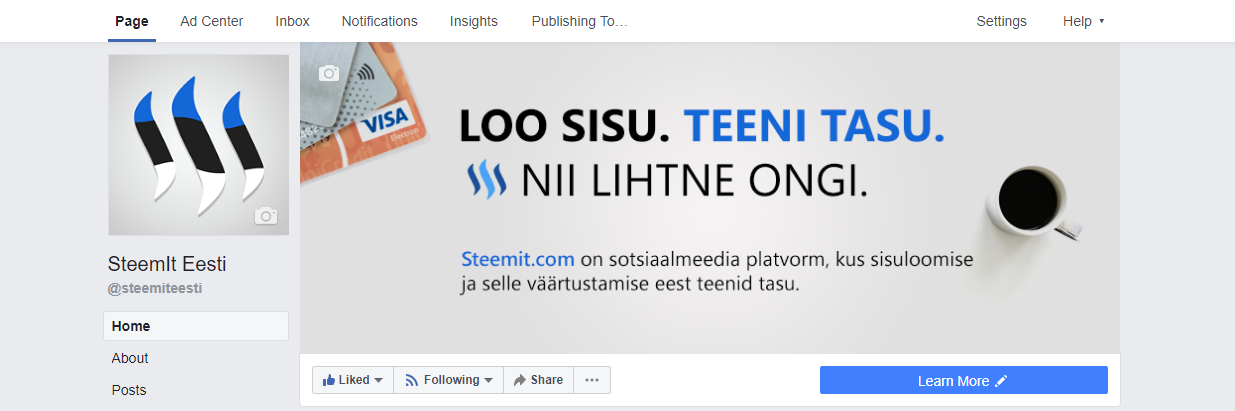This screenshot has height=411, width=1235.
Task: Open the Ad Center tab
Action: (212, 21)
